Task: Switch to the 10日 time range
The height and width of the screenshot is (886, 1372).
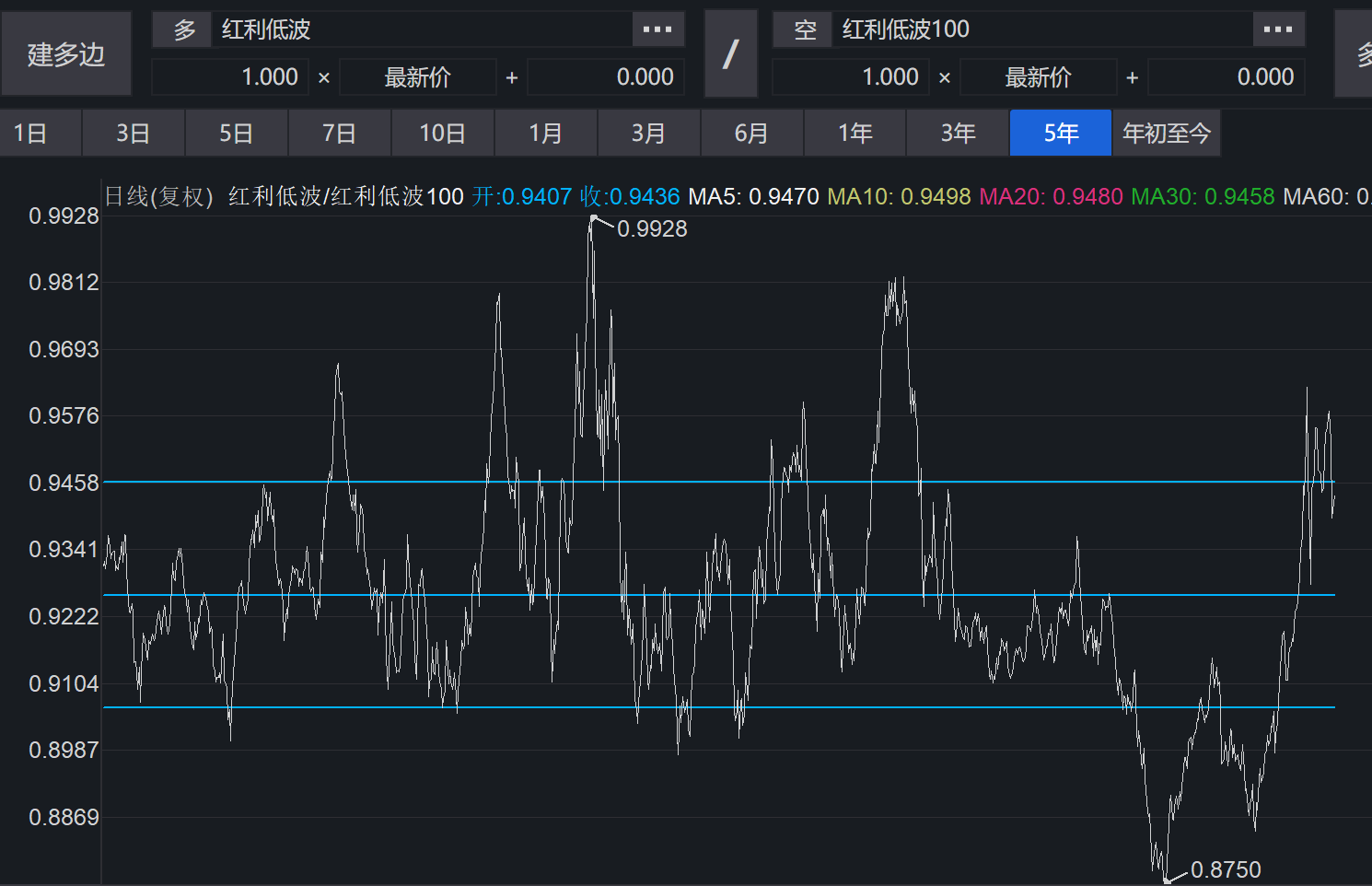Action: [443, 134]
